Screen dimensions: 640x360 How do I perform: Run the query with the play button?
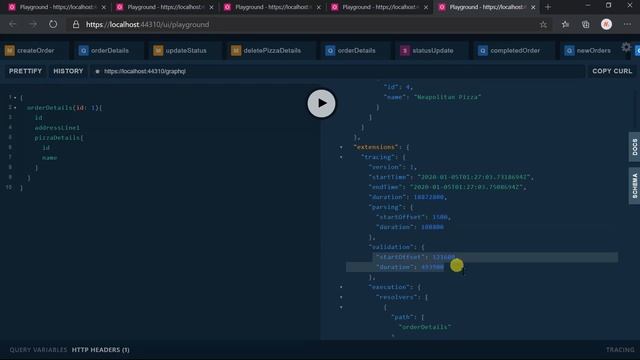click(321, 103)
